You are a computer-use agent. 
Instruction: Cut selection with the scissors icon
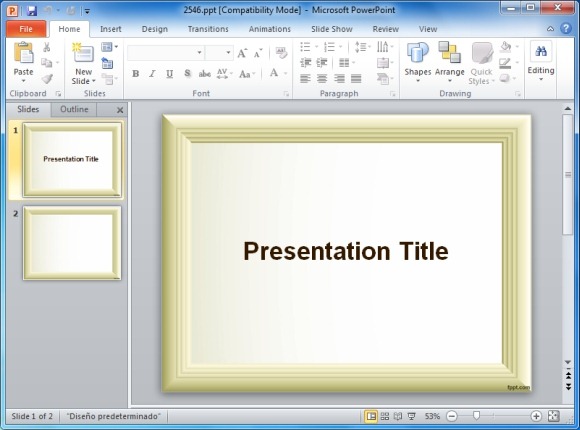[47, 47]
